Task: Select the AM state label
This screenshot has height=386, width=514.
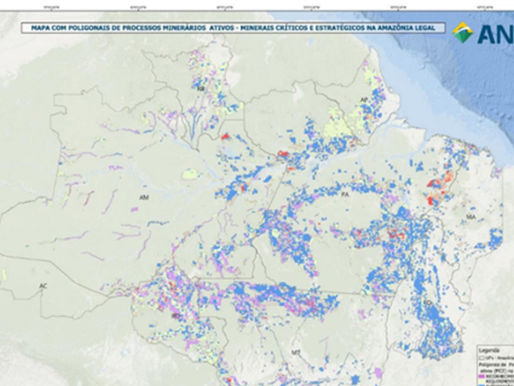Action: [144, 197]
